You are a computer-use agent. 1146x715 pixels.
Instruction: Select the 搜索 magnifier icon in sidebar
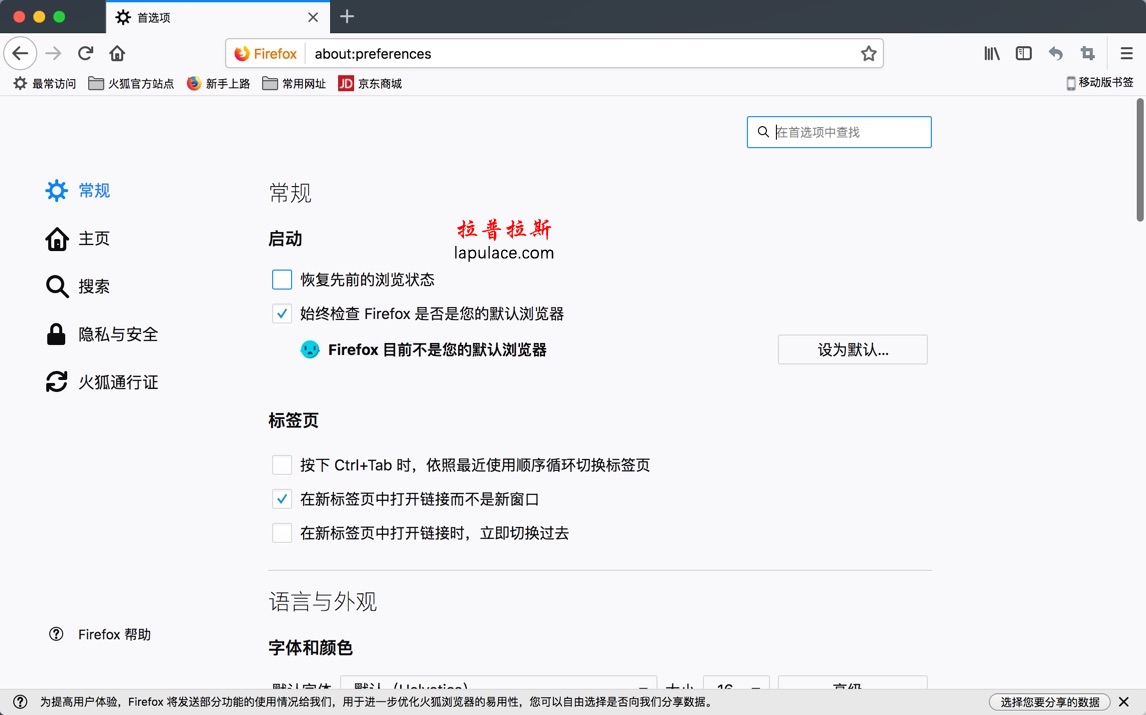[x=56, y=286]
